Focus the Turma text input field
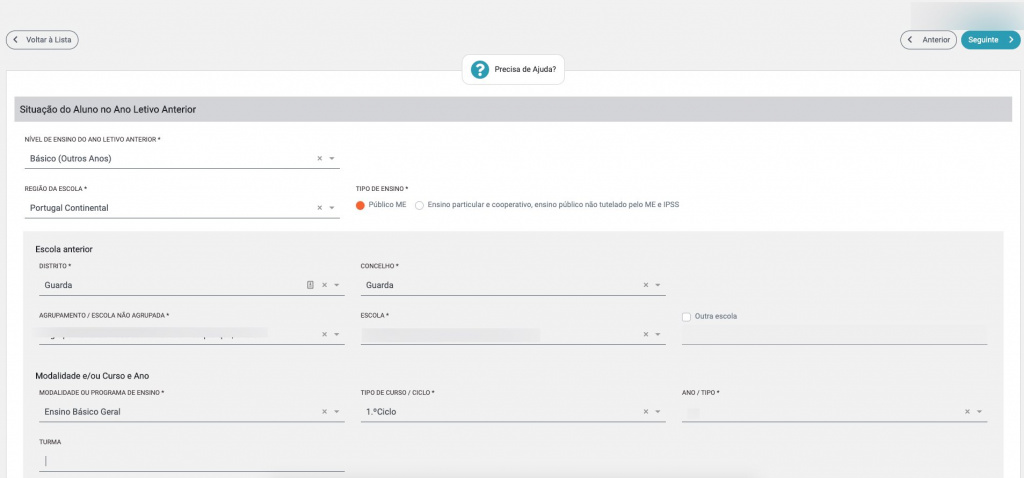This screenshot has height=478, width=1024. [x=192, y=460]
